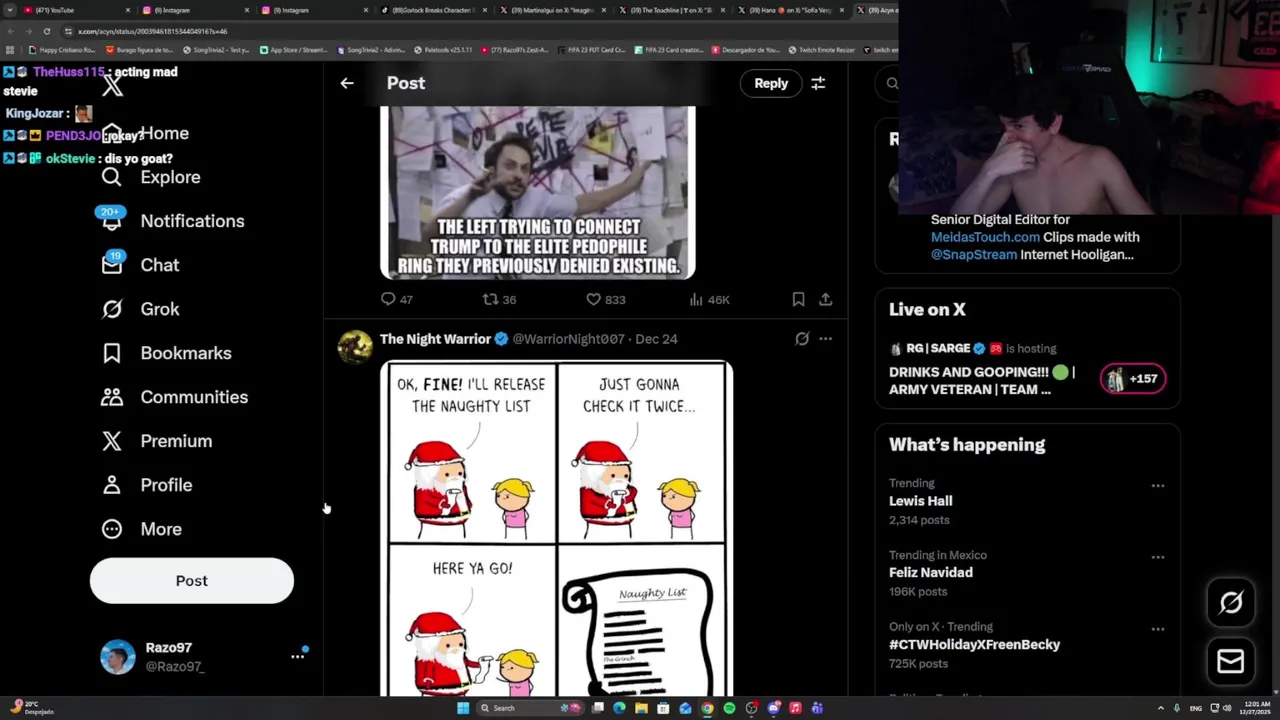Click the large Post button in the sidebar

click(x=192, y=580)
